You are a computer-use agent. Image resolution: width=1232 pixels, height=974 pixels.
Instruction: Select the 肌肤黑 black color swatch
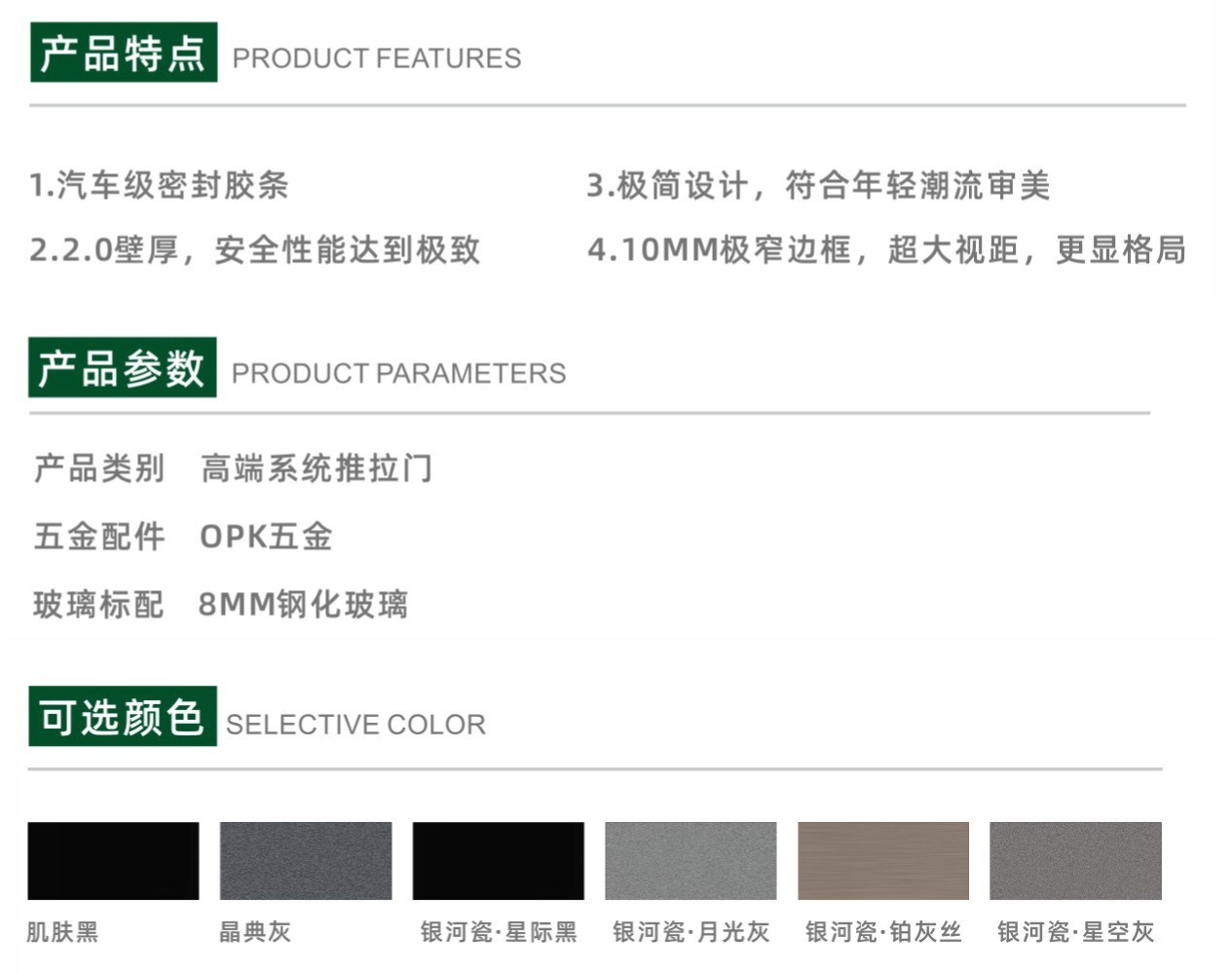click(x=113, y=860)
